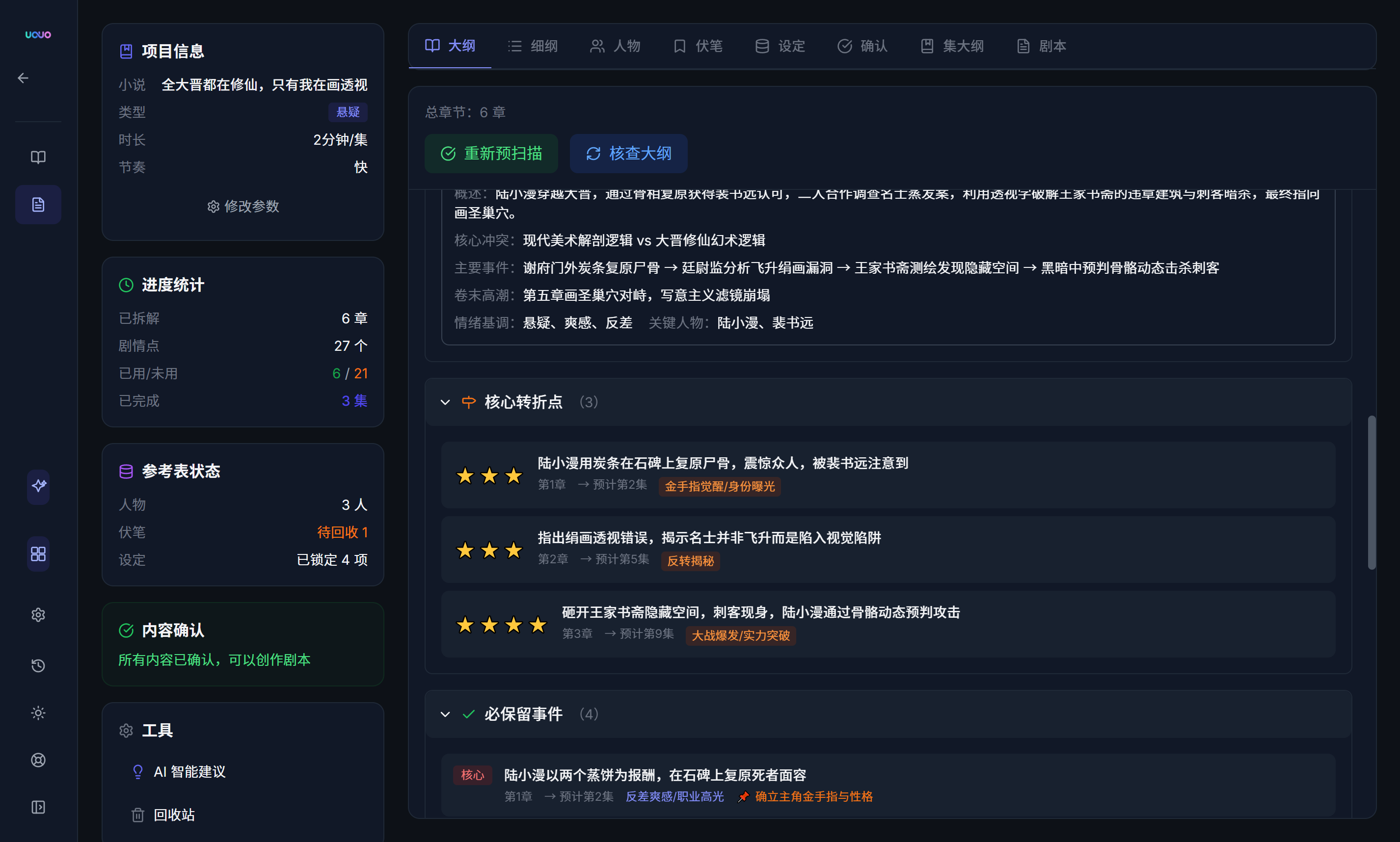This screenshot has width=1400, height=842.
Task: Click the 项目信息 bookmark icon
Action: (126, 52)
